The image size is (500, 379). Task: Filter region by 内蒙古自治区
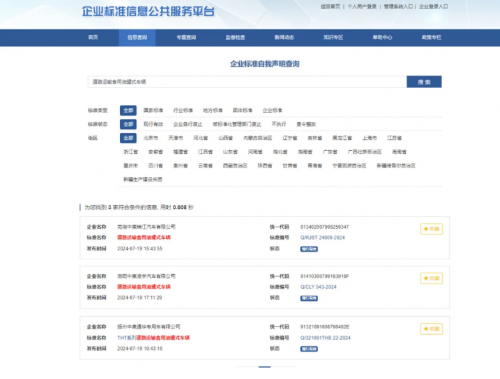point(258,138)
